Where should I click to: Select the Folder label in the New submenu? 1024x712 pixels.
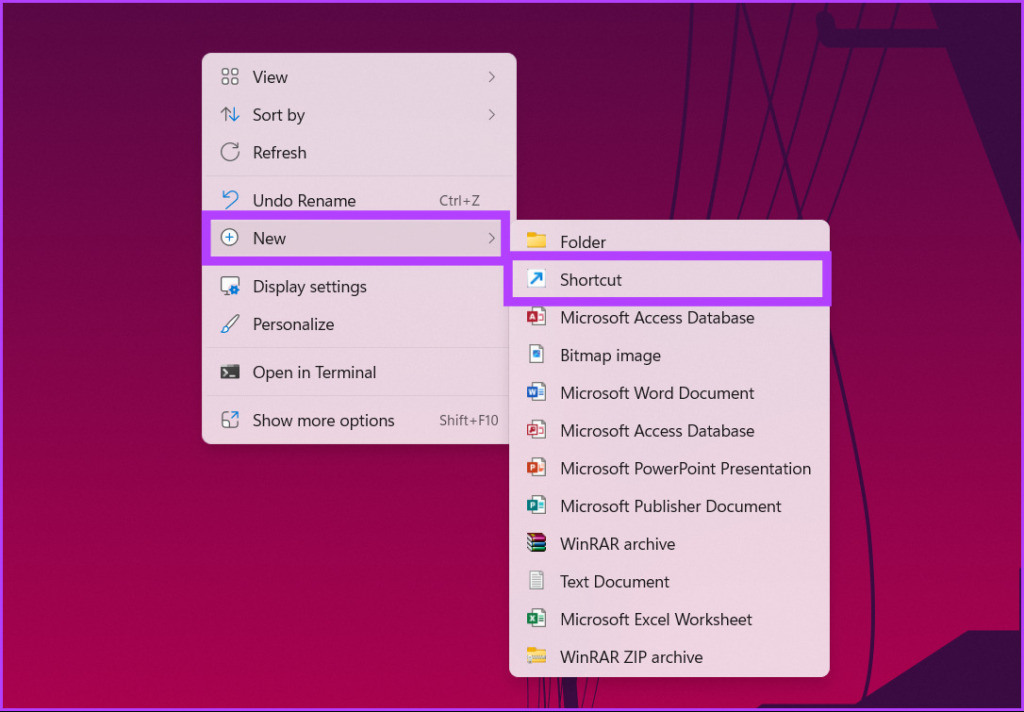[583, 242]
